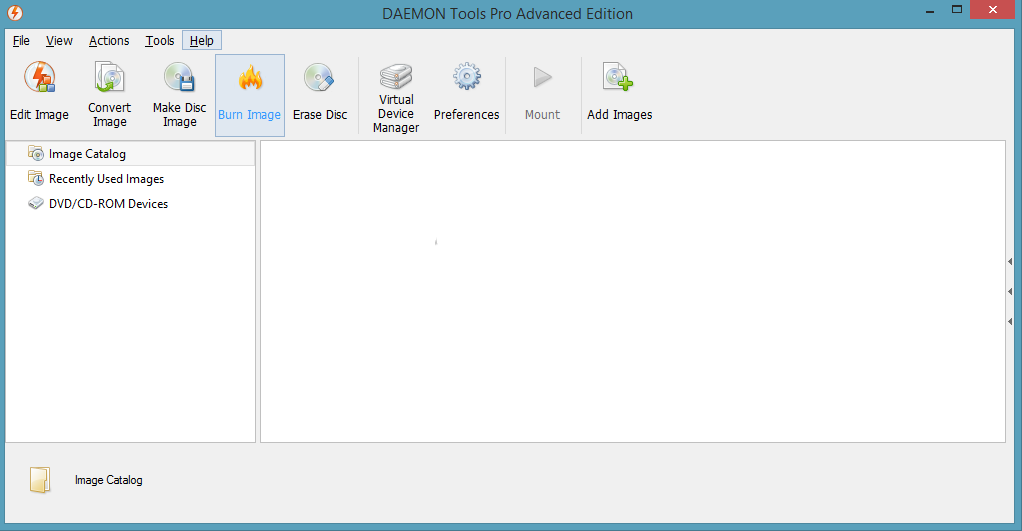Viewport: 1022px width, 531px height.
Task: Open the File menu
Action: [21, 40]
